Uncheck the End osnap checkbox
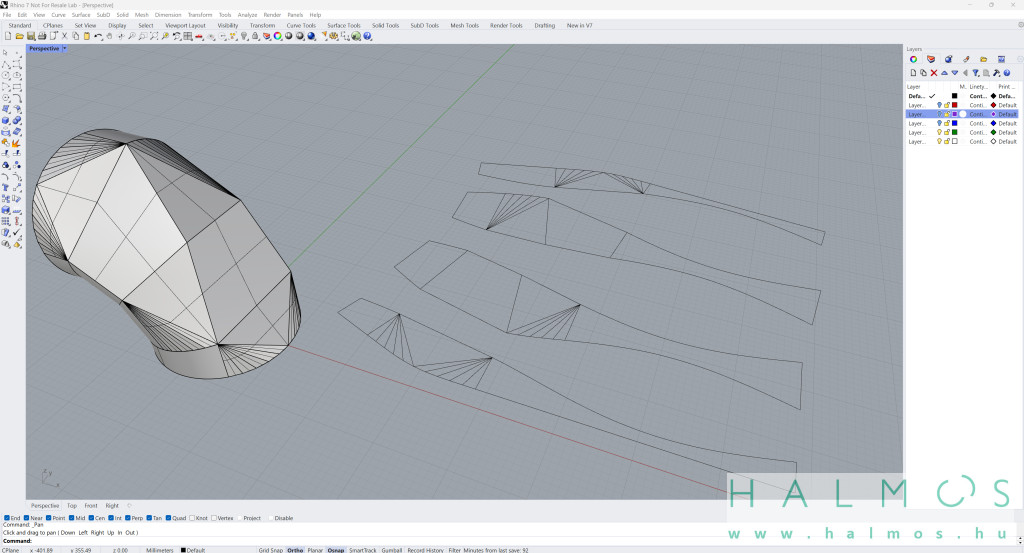1024x553 pixels. click(7, 518)
